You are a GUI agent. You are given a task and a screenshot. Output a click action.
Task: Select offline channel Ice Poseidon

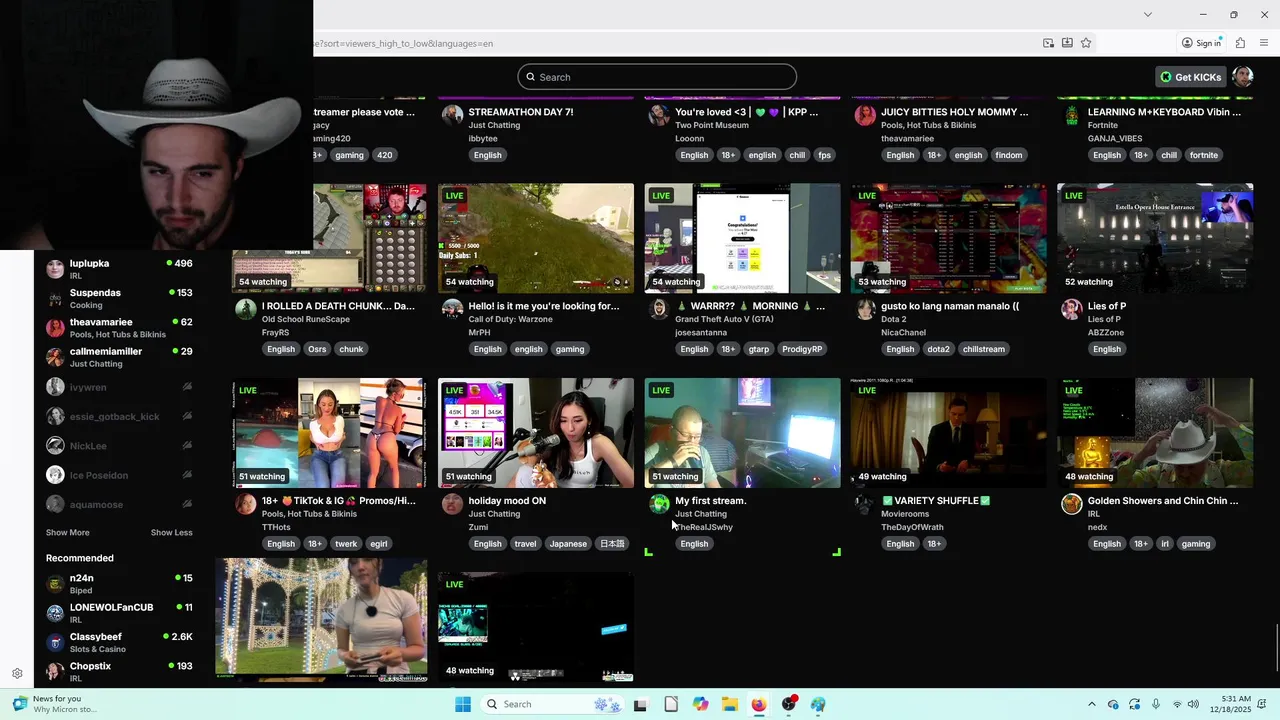click(x=119, y=475)
